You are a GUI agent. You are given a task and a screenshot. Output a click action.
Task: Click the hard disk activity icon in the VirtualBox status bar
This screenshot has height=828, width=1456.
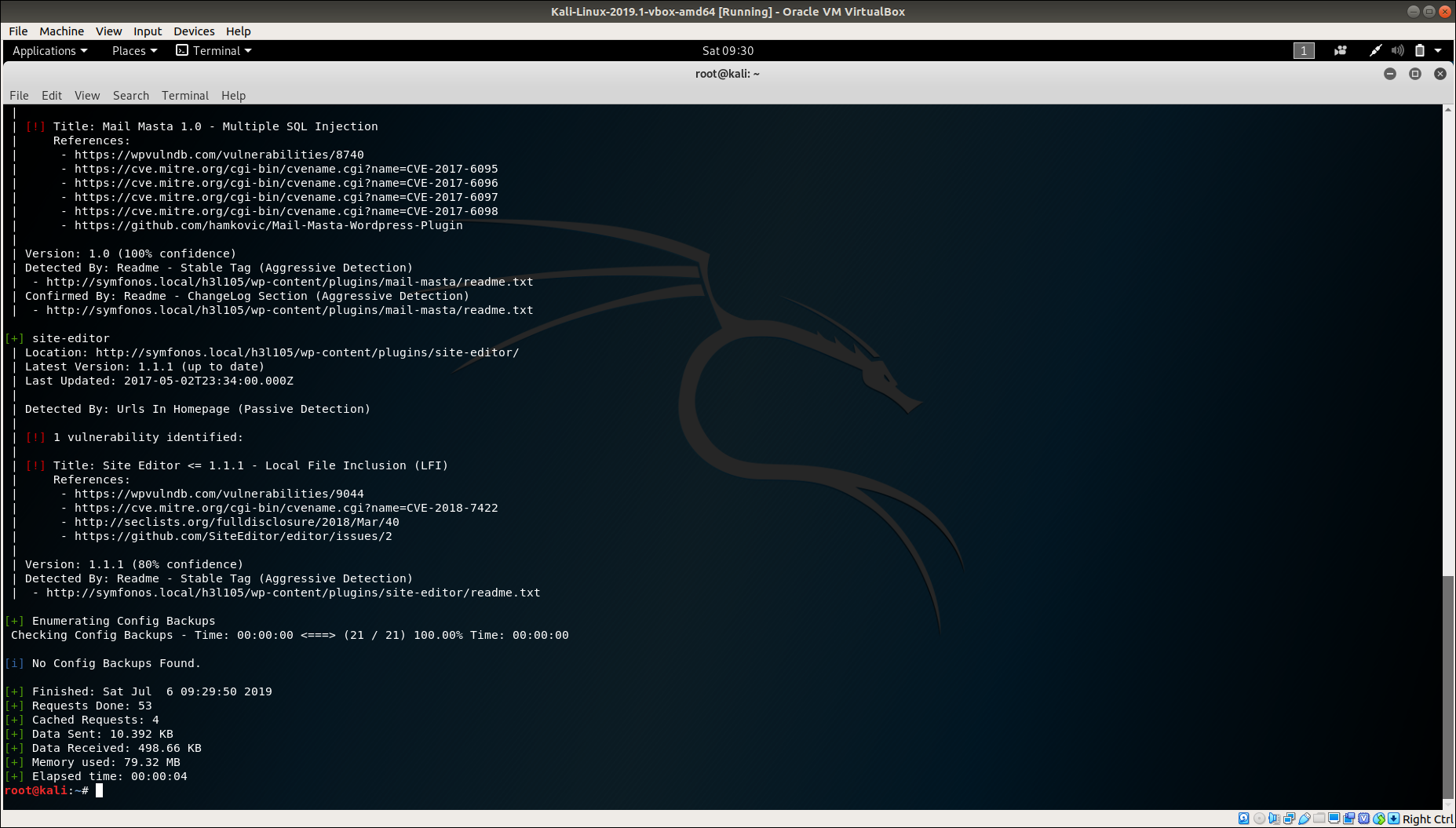coord(1243,819)
